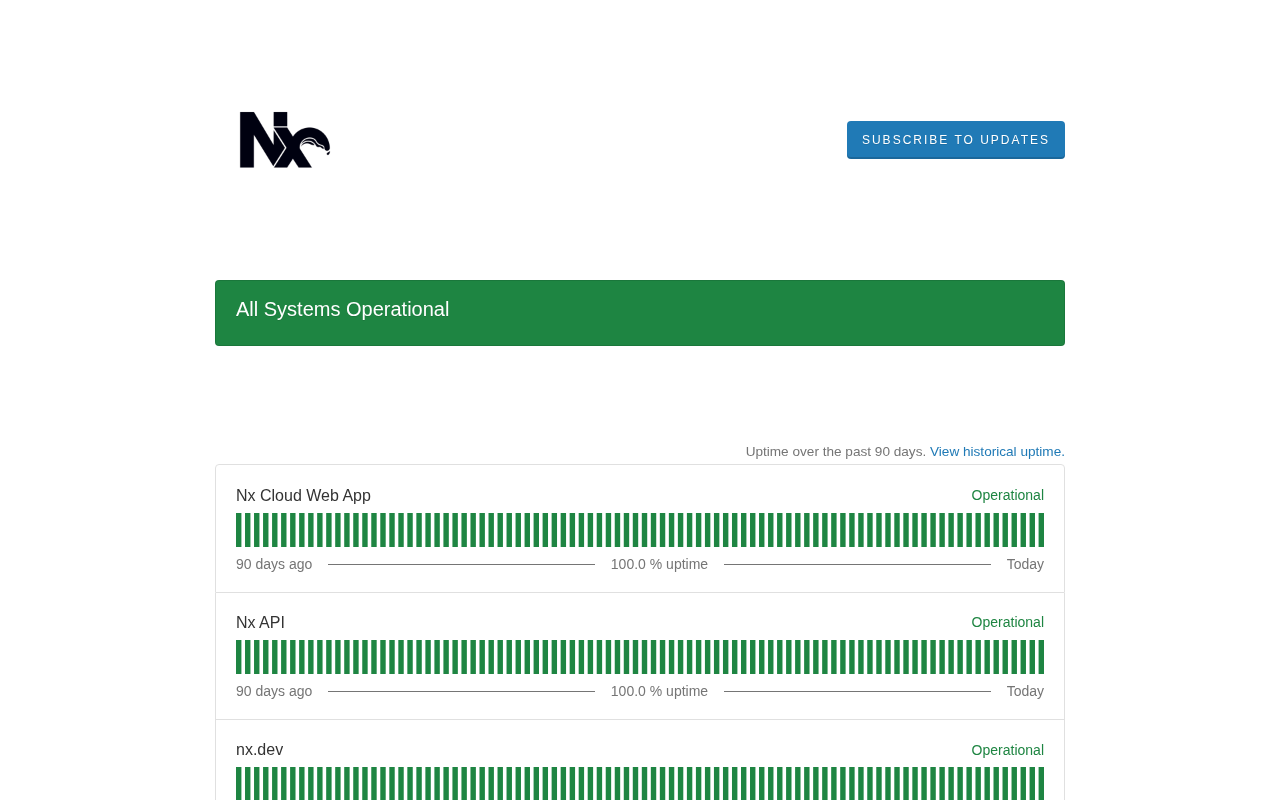Click the first uptime bar of nx.dev
The height and width of the screenshot is (800, 1280).
(238, 784)
